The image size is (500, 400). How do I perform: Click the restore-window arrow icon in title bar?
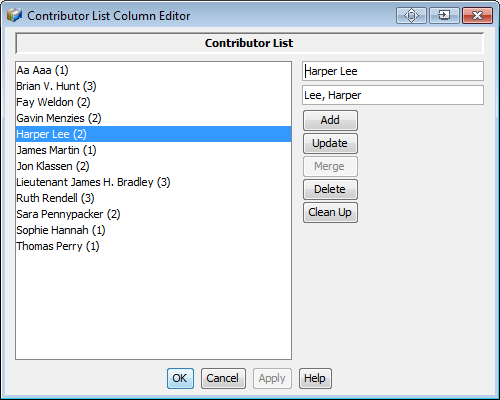click(x=444, y=15)
